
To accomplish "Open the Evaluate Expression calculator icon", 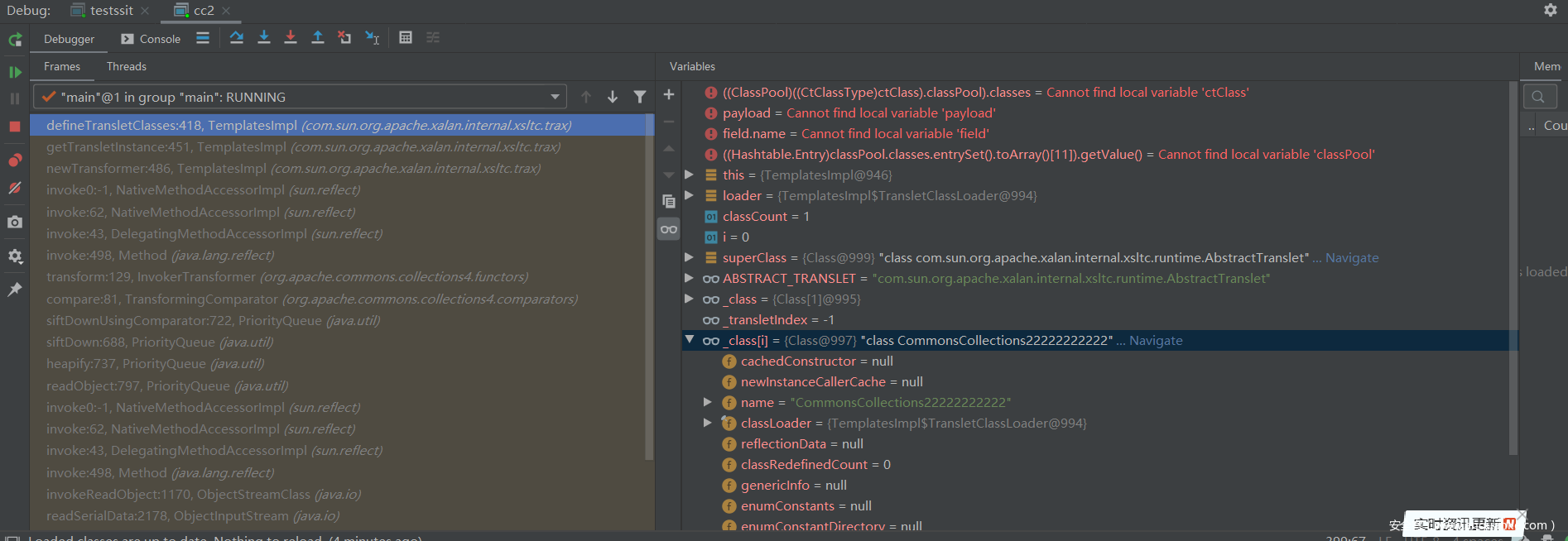I will (x=406, y=38).
